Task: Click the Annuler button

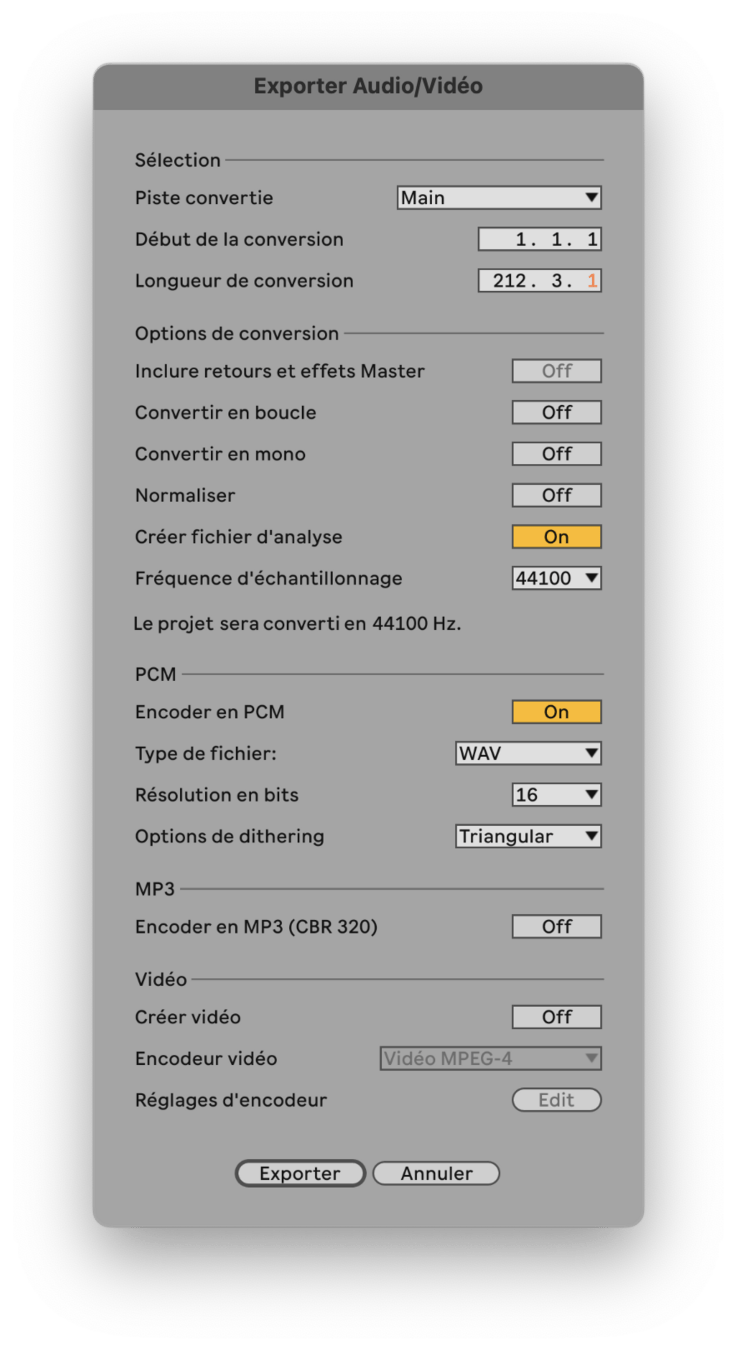Action: pos(436,1174)
